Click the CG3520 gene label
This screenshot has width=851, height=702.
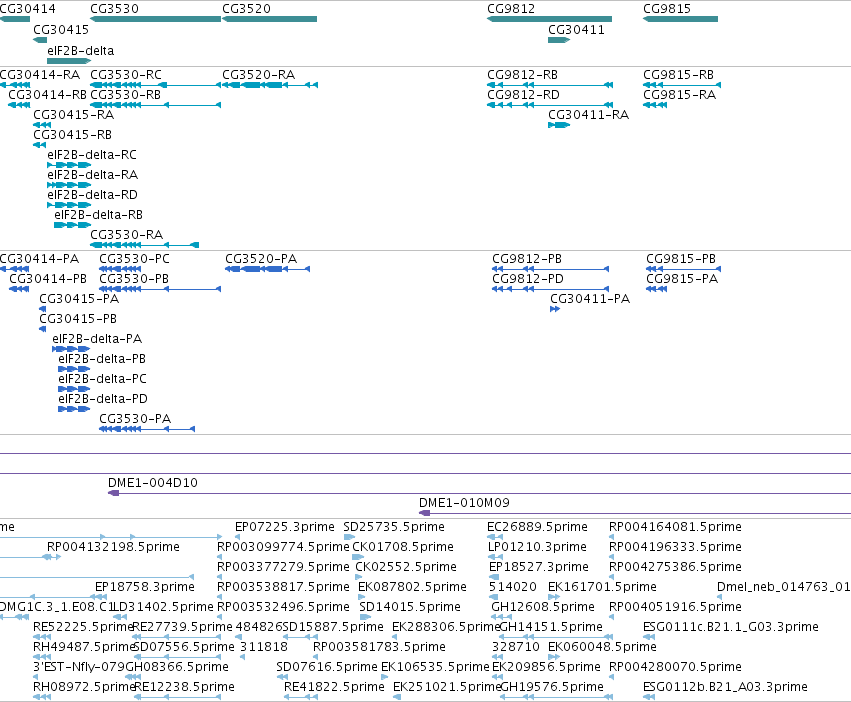[246, 9]
